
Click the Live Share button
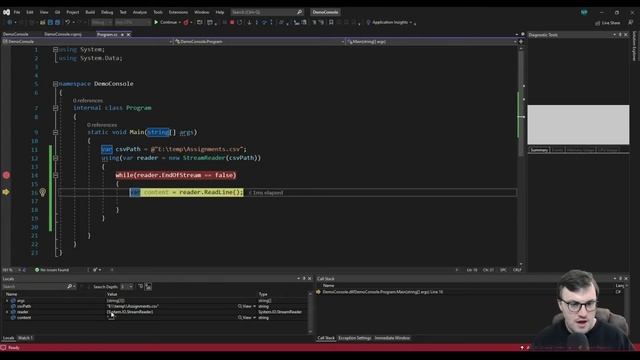[x=608, y=23]
